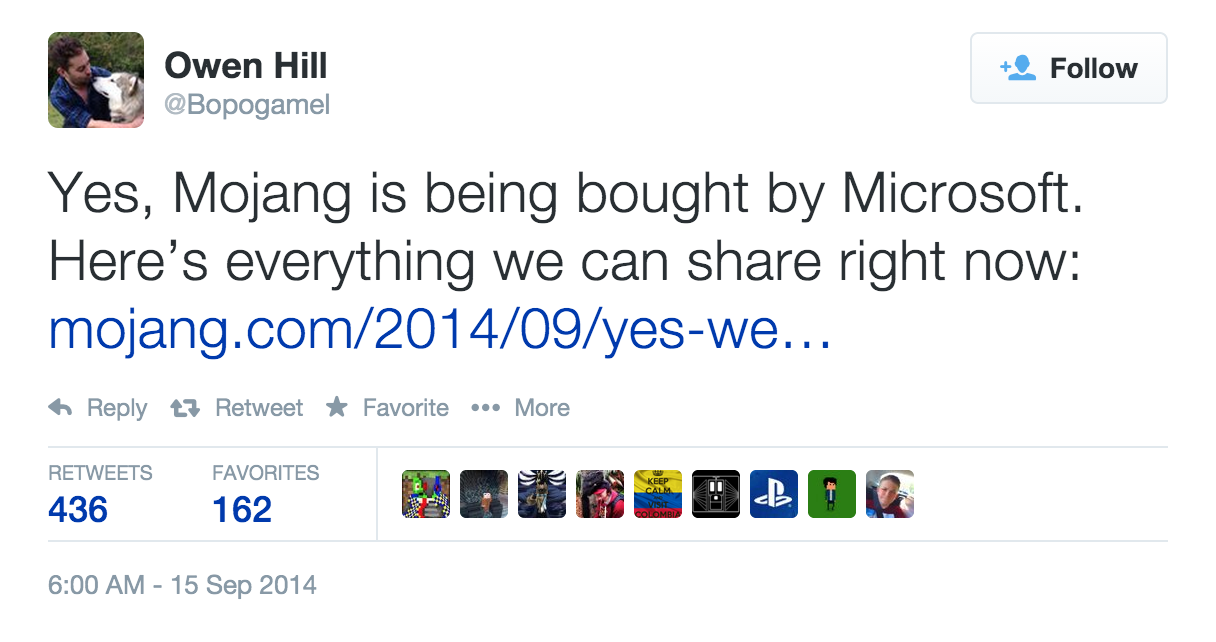Open the tweet timestamp 15 Sep 2014

point(182,585)
